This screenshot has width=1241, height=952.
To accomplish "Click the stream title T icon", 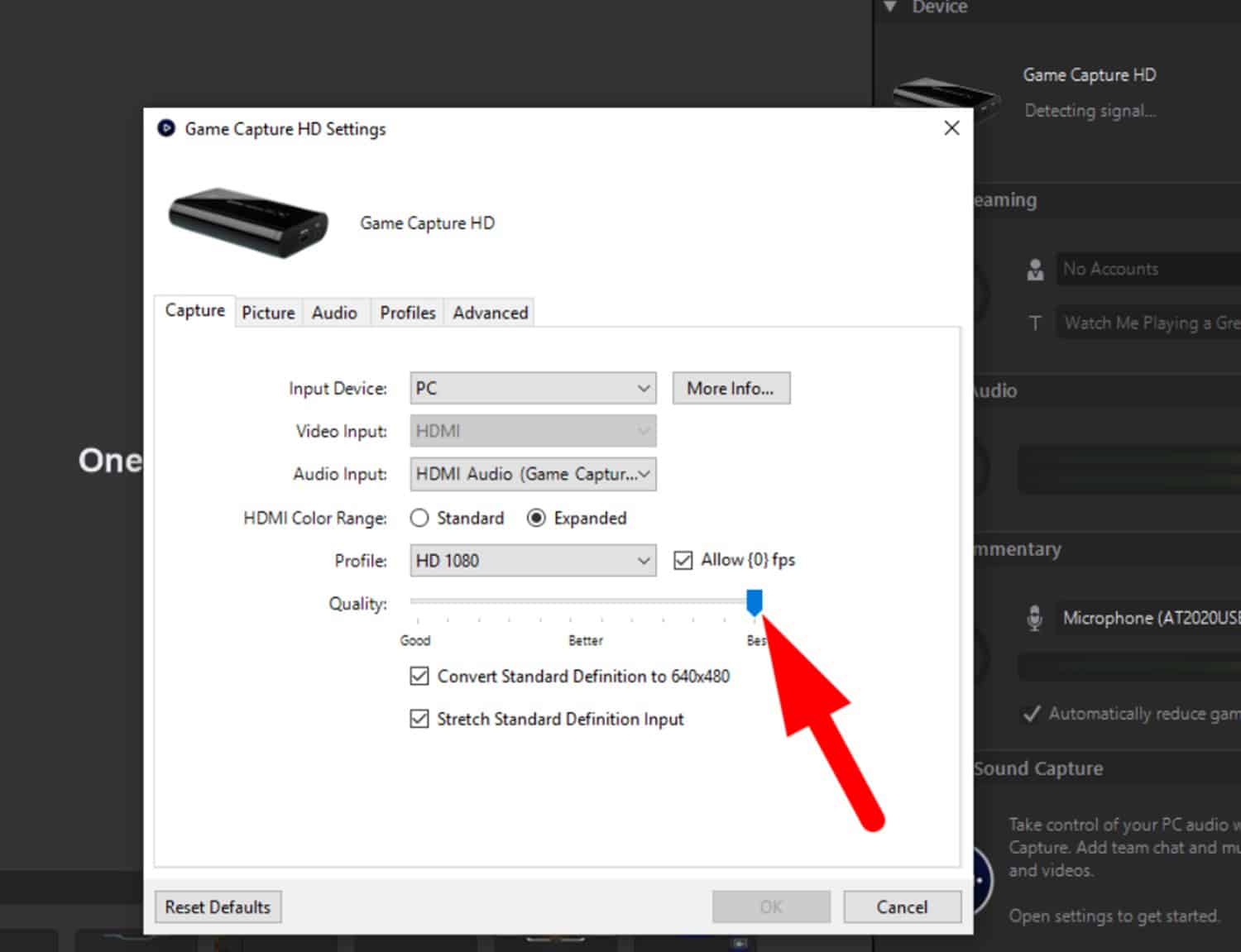I will [x=1035, y=323].
